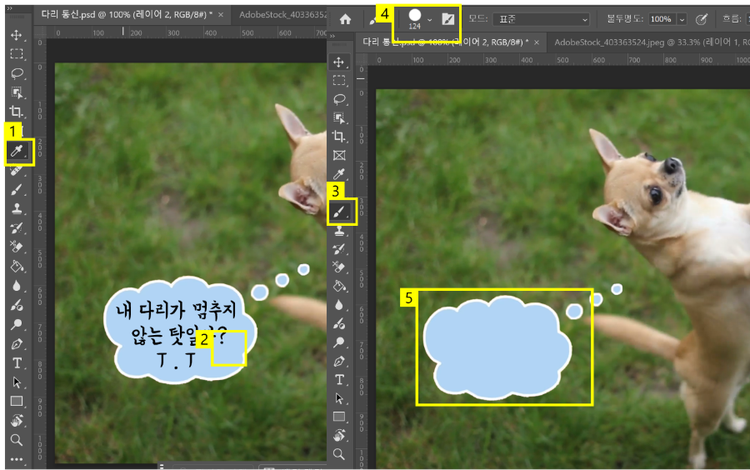Select the Brush tool in right window
Viewport: 750px width, 470px height.
(339, 211)
